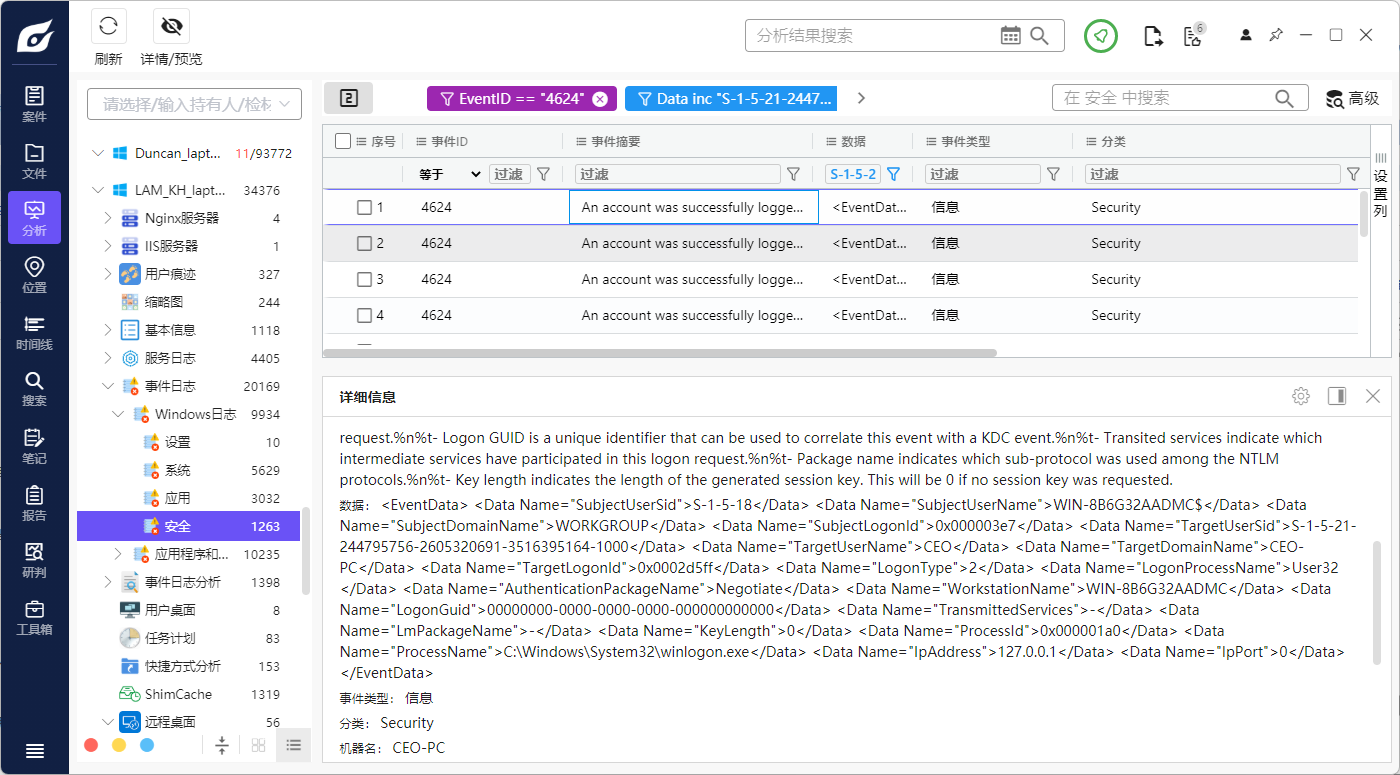
Task: Click the yellow dot at tree bottom
Action: (119, 745)
